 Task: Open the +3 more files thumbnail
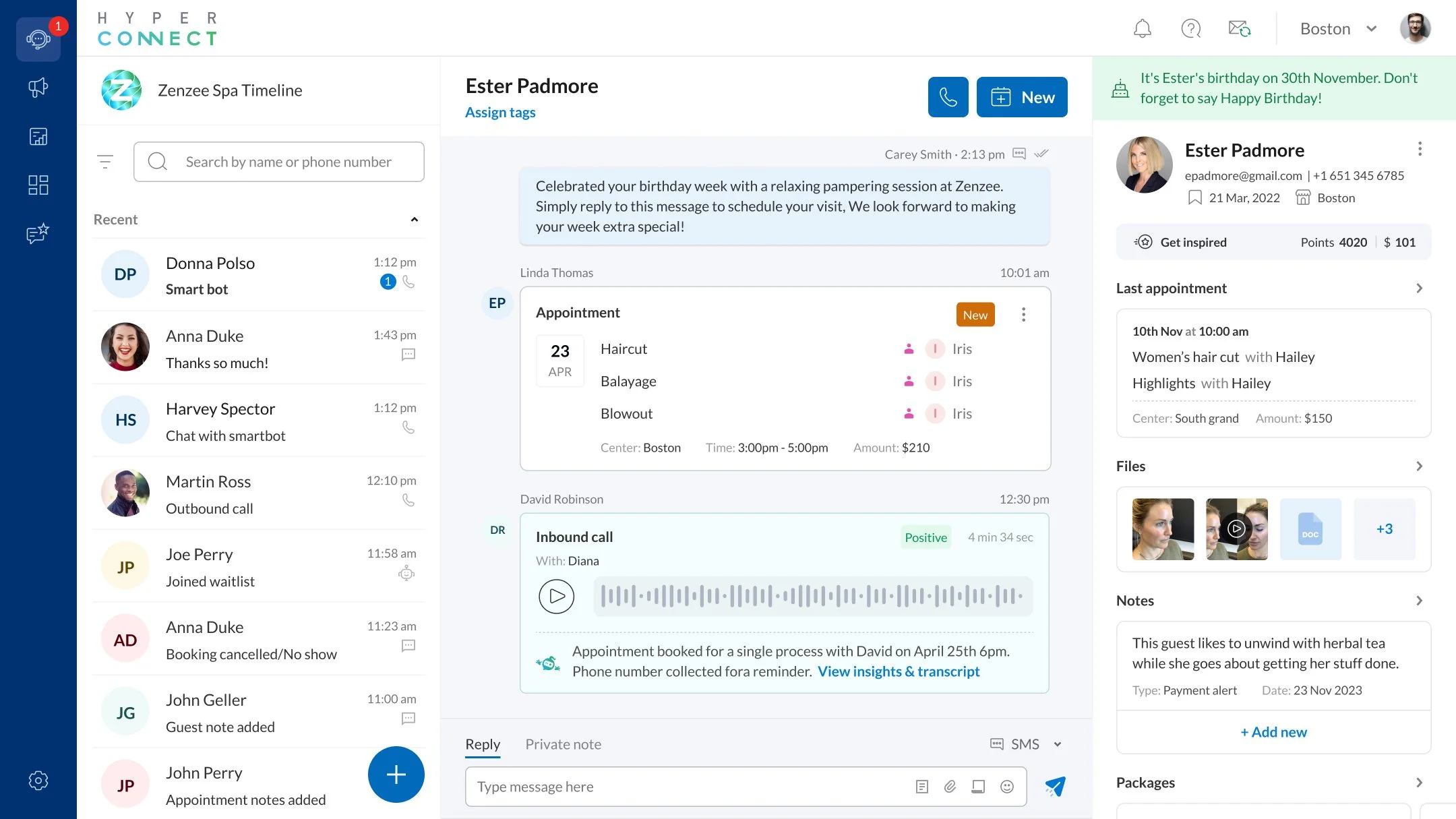coord(1384,529)
